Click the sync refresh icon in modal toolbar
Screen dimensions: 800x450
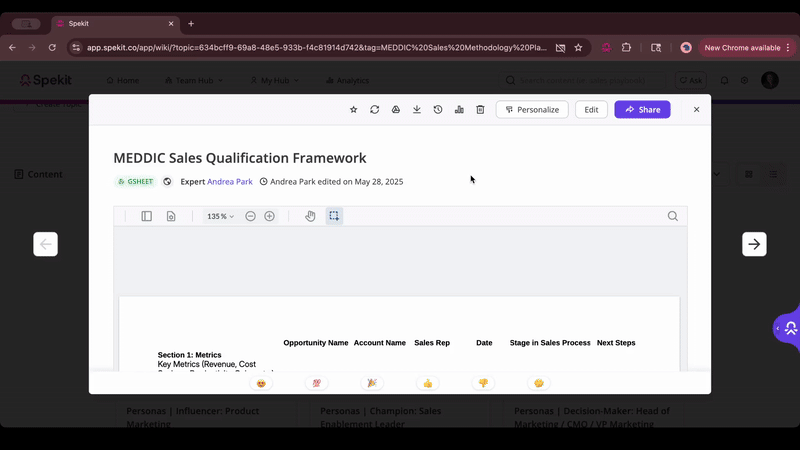(374, 110)
